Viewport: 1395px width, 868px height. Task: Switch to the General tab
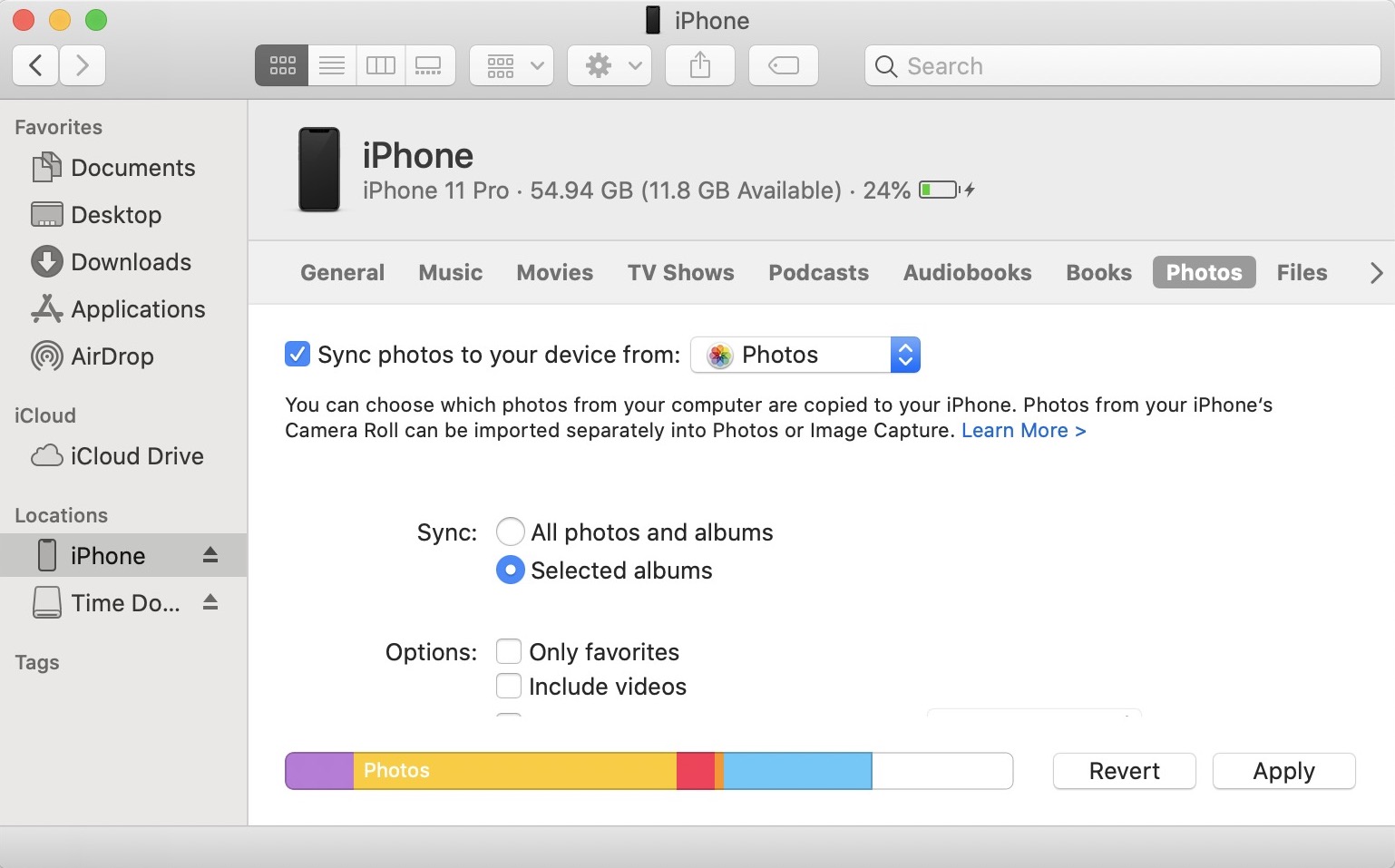[343, 272]
